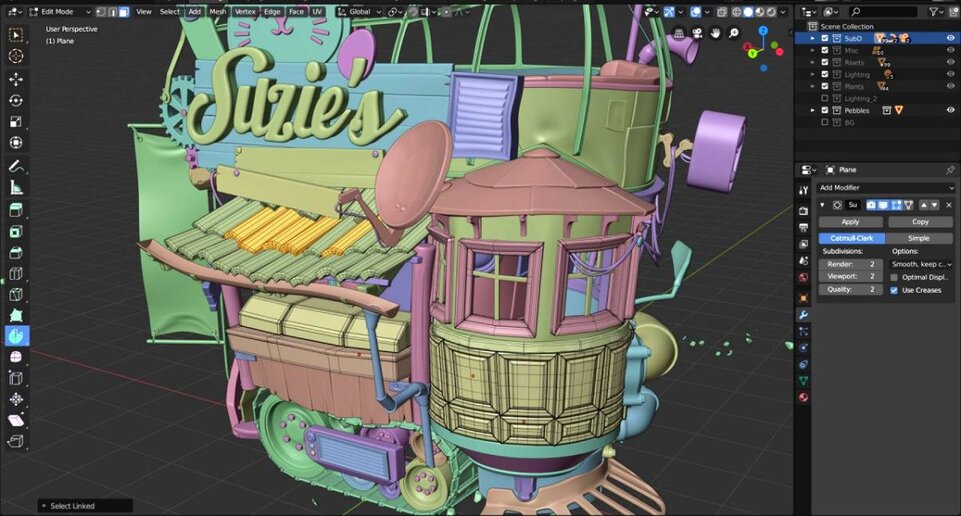
Task: Toggle modifier show in render camera icon
Action: tap(871, 205)
